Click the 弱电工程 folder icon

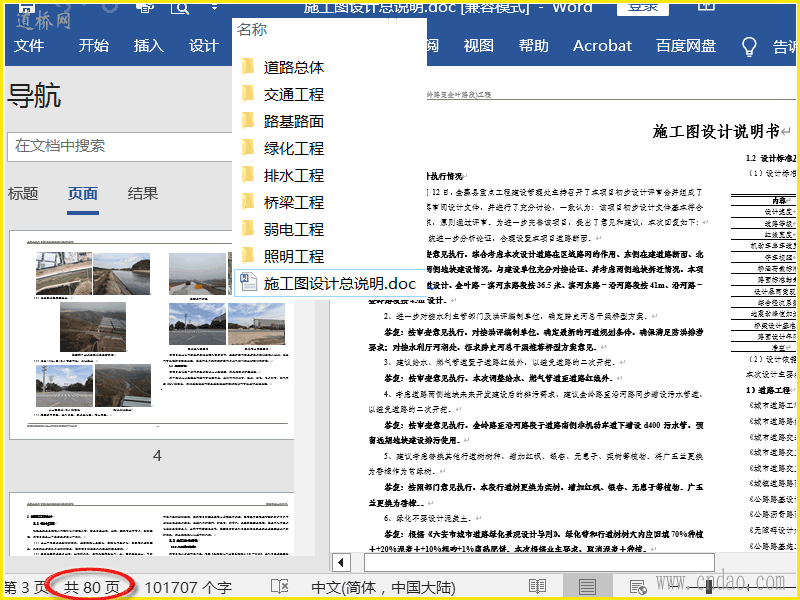coord(248,229)
